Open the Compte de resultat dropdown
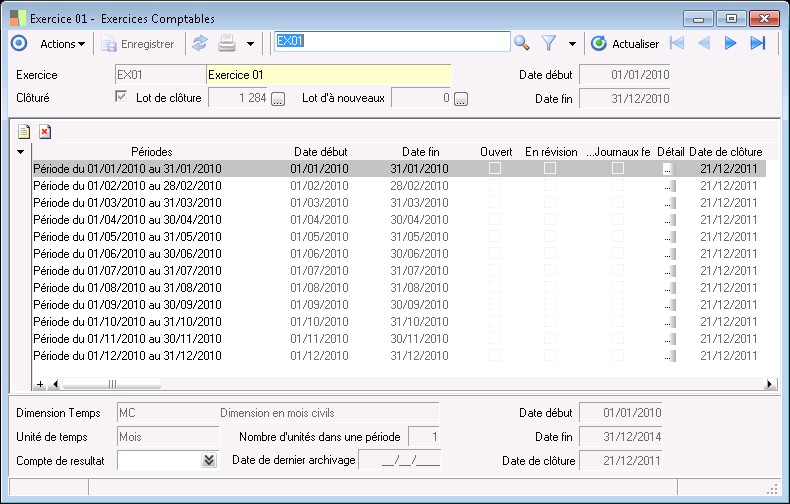790x504 pixels. pos(209,460)
